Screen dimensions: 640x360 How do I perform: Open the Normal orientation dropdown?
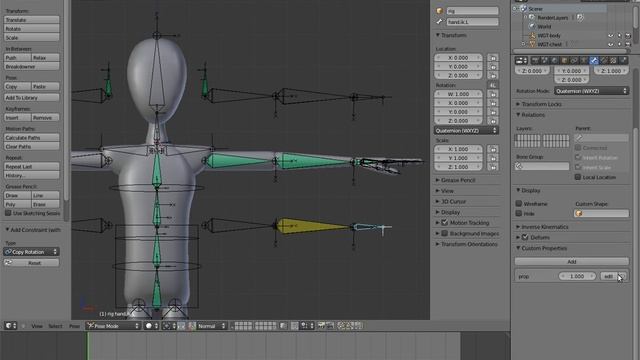point(211,326)
